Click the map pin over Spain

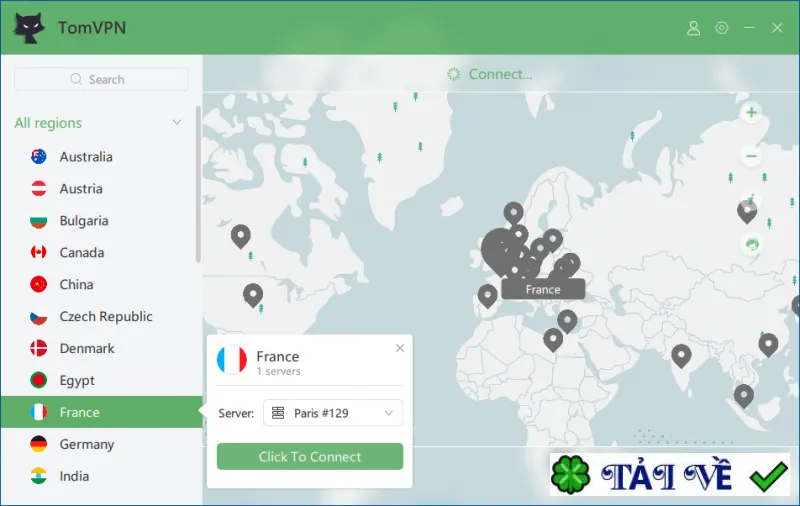(x=487, y=296)
